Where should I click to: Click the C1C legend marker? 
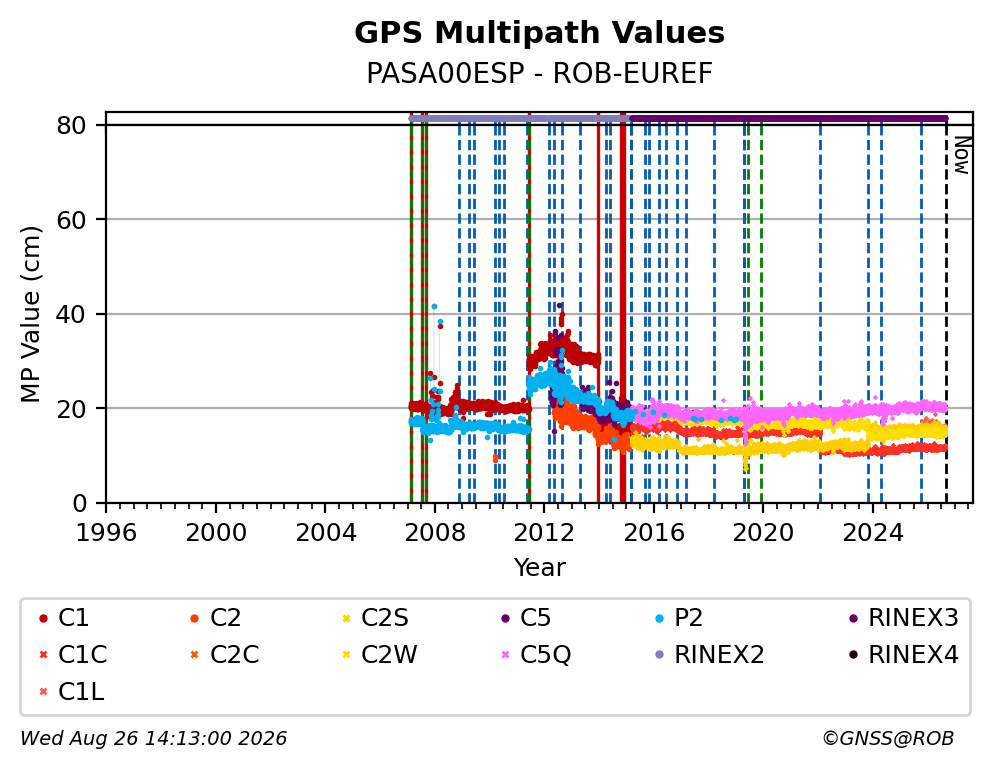[x=43, y=655]
